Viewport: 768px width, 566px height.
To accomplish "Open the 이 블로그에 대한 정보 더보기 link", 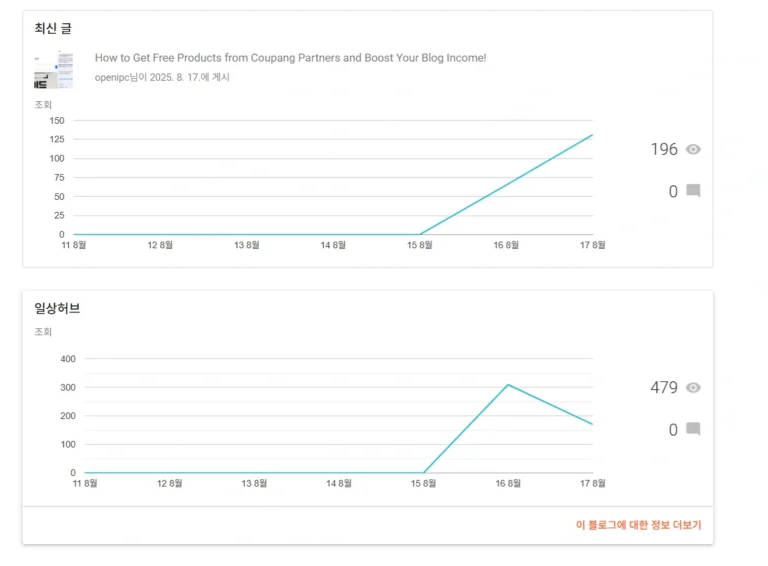I will click(x=639, y=525).
